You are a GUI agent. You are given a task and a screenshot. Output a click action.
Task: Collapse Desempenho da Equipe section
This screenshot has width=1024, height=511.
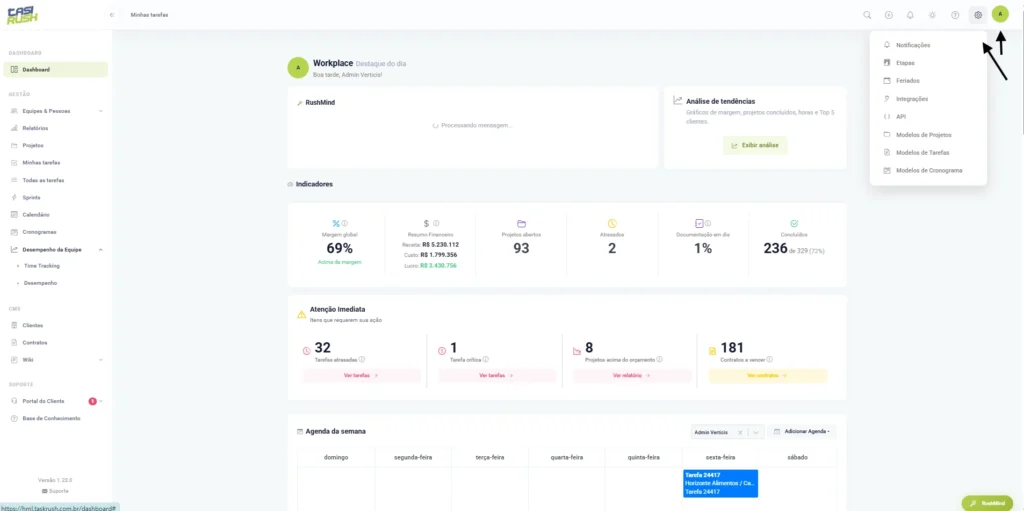click(x=56, y=249)
